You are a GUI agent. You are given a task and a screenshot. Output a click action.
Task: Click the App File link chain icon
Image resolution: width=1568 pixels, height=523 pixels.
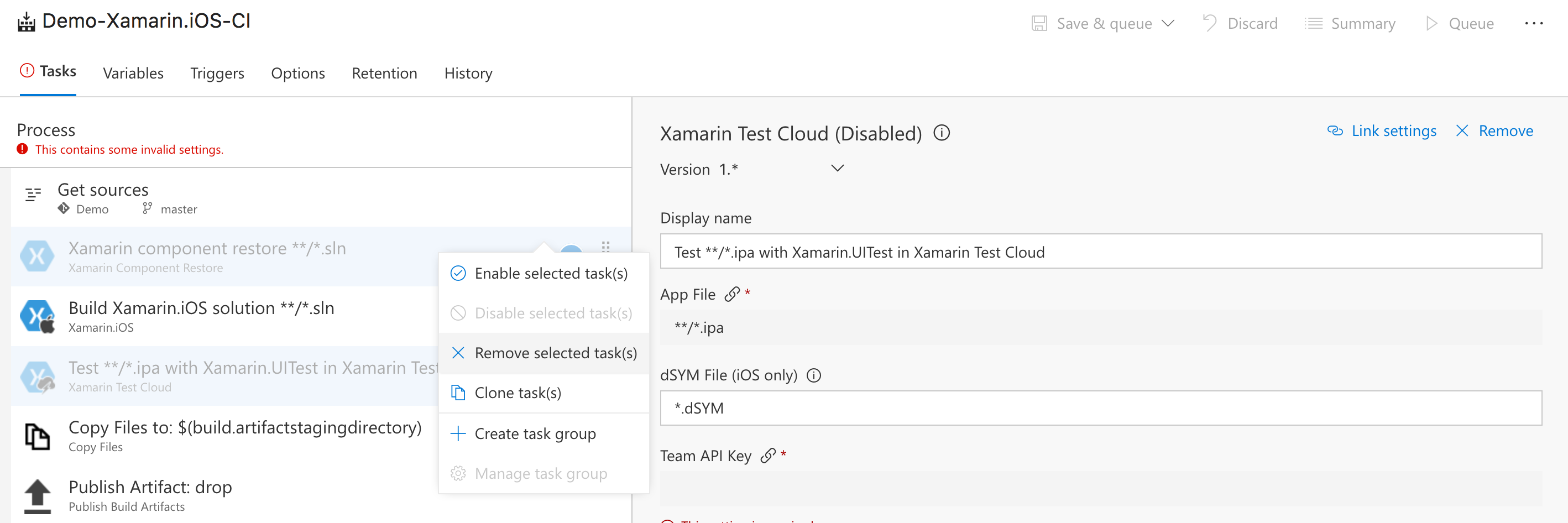(731, 295)
